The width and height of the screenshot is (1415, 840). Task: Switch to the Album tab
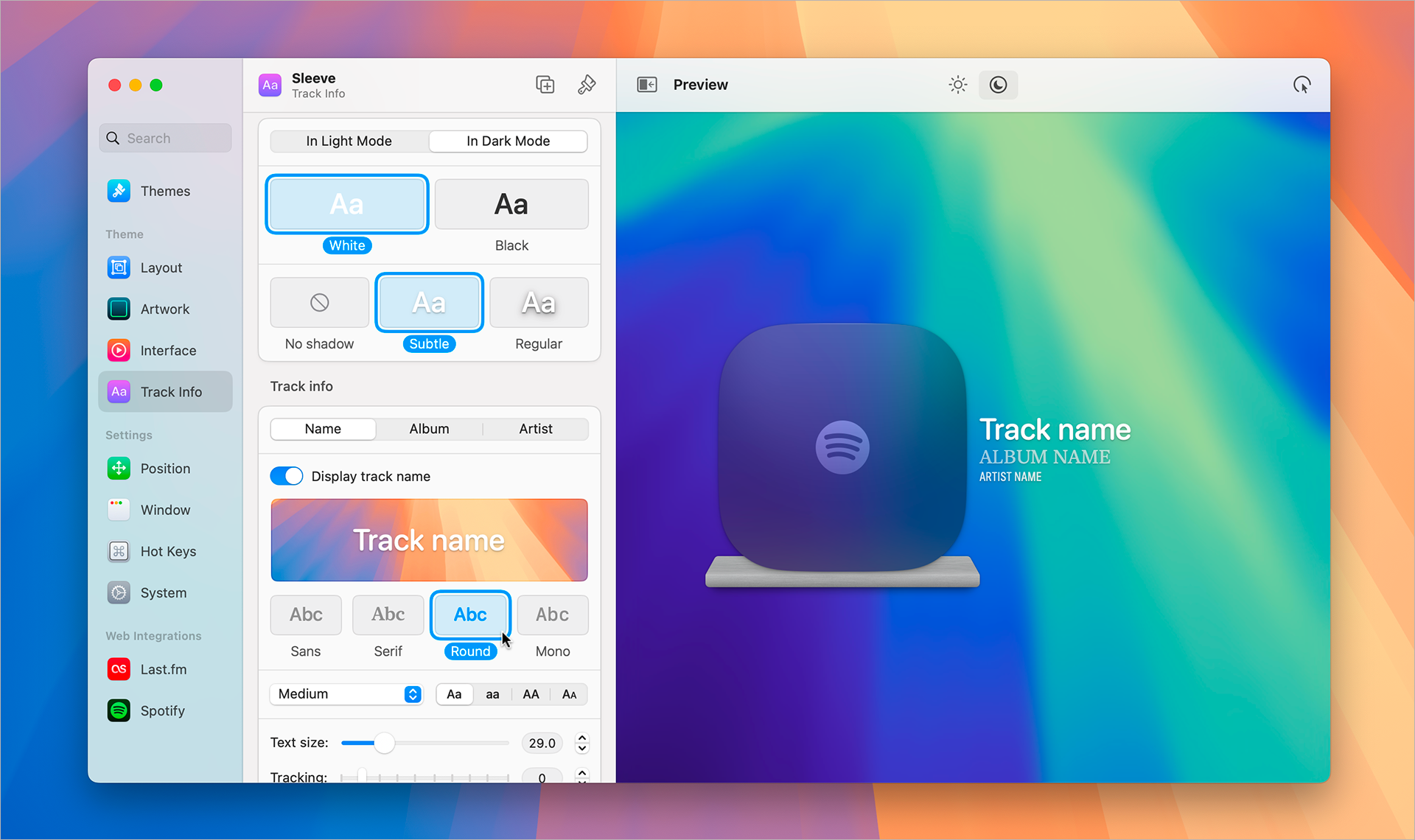429,429
